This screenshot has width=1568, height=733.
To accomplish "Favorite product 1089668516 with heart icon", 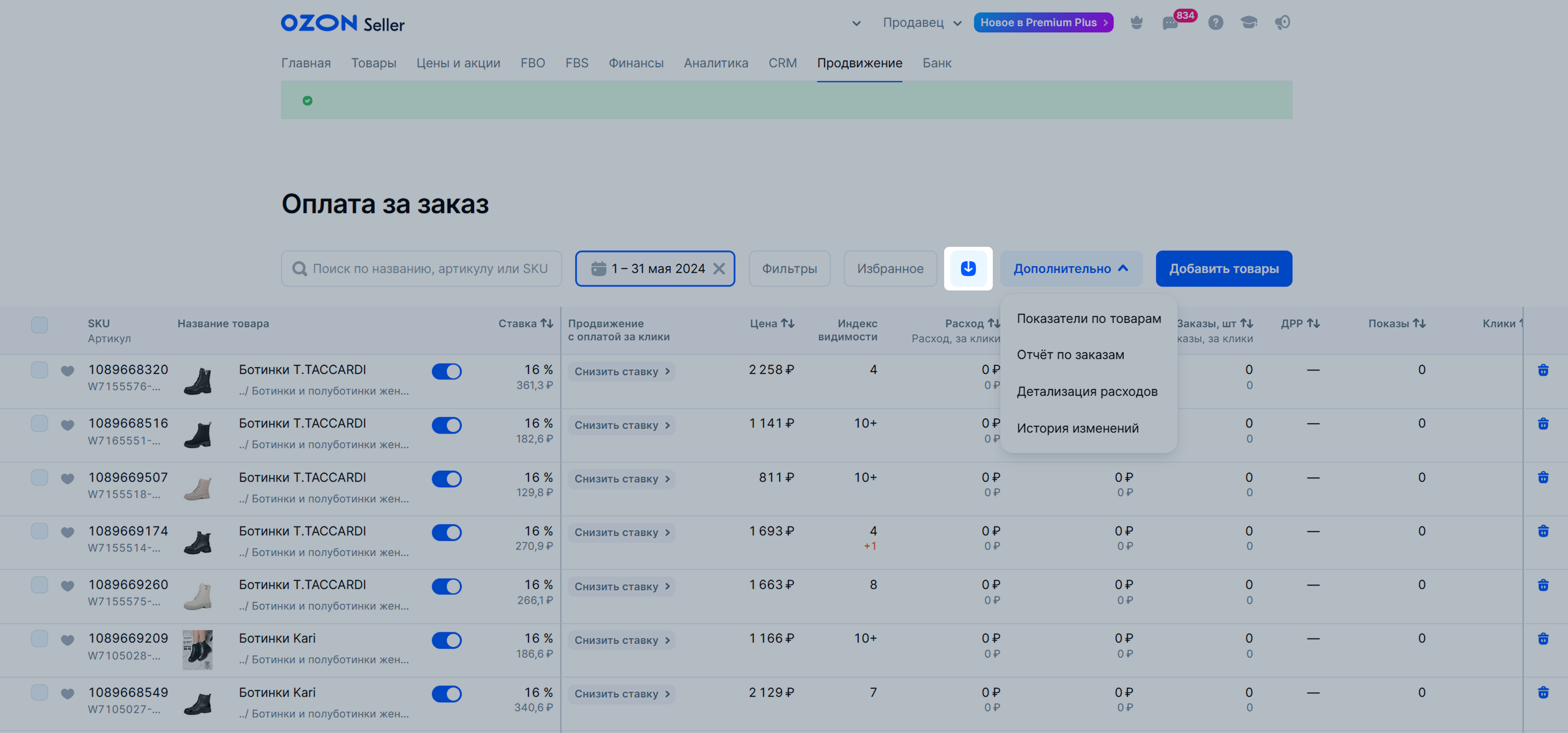I will (68, 424).
